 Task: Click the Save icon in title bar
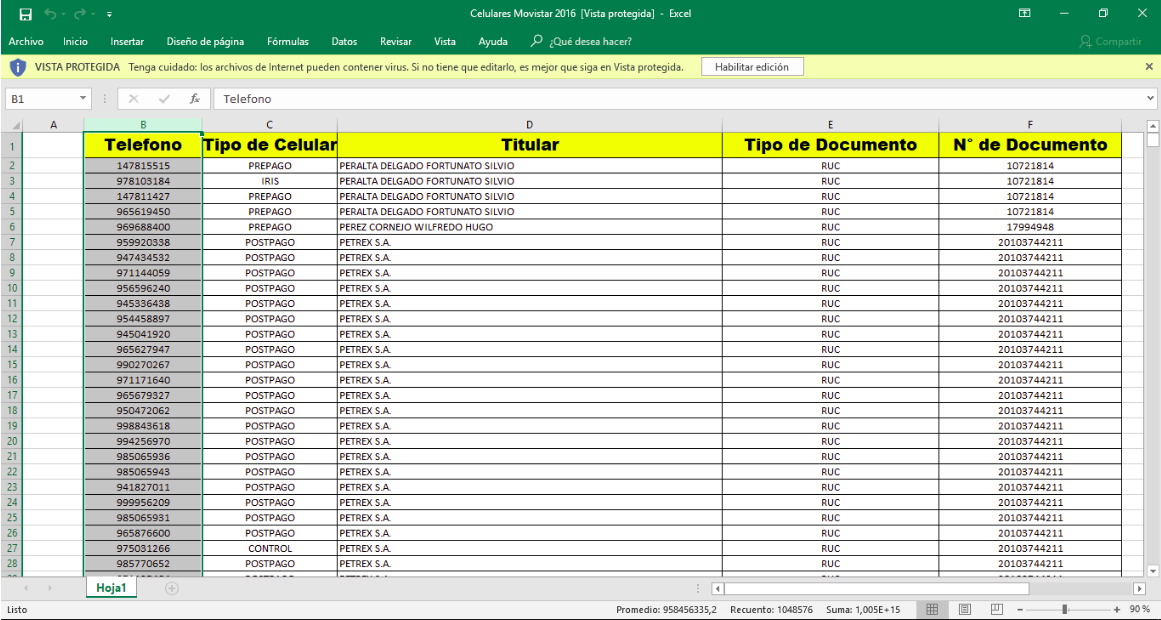25,14
